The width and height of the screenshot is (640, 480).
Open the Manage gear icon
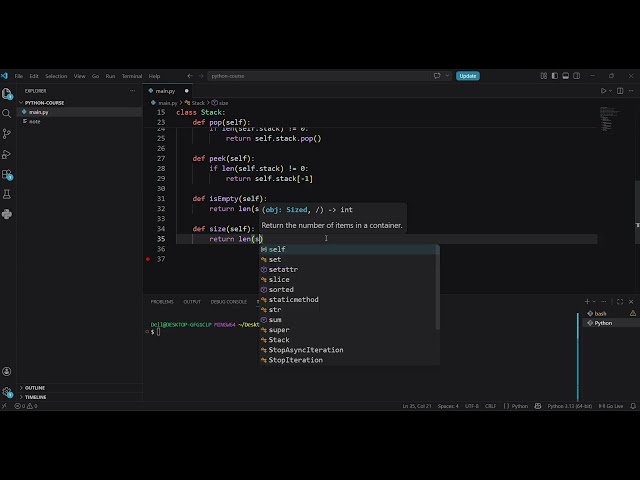[x=7, y=392]
